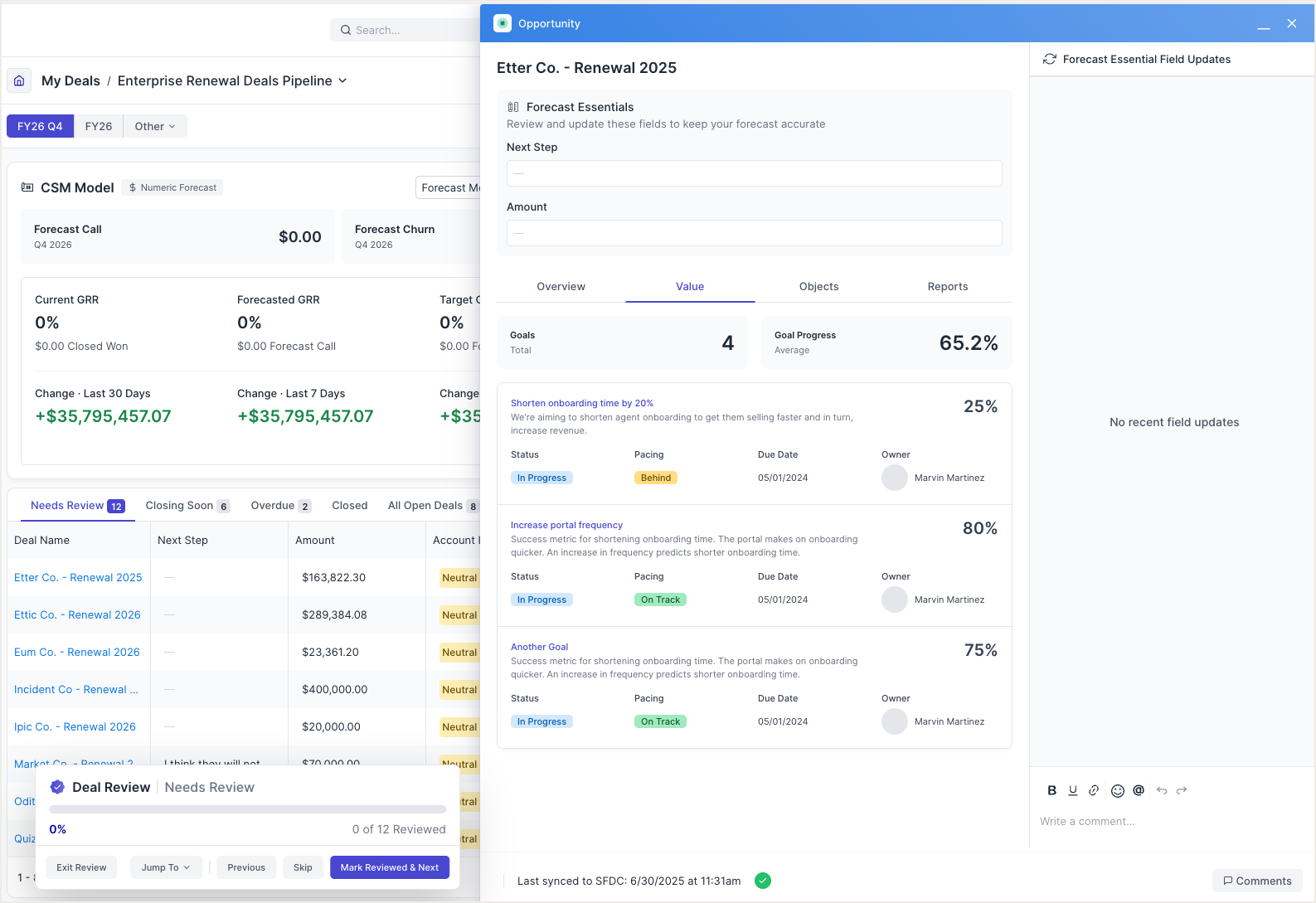The height and width of the screenshot is (903, 1316).
Task: Click the refresh icon beside Forecast Essential Field Updates
Action: point(1049,59)
